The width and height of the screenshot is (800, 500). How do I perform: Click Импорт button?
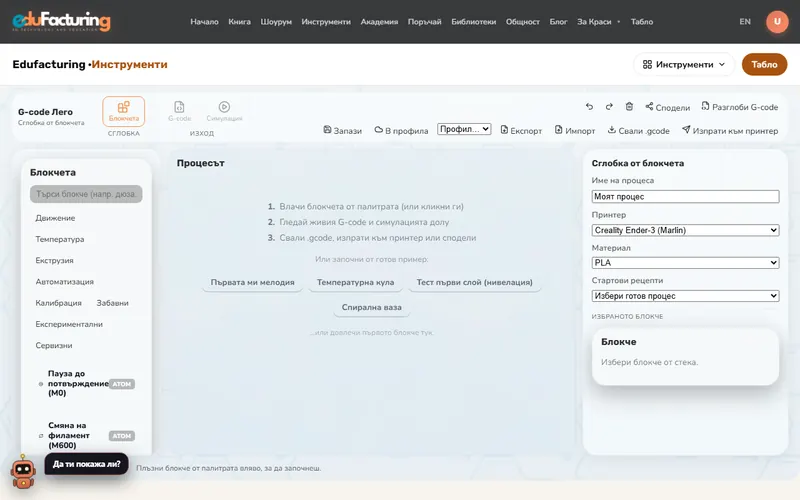point(575,130)
